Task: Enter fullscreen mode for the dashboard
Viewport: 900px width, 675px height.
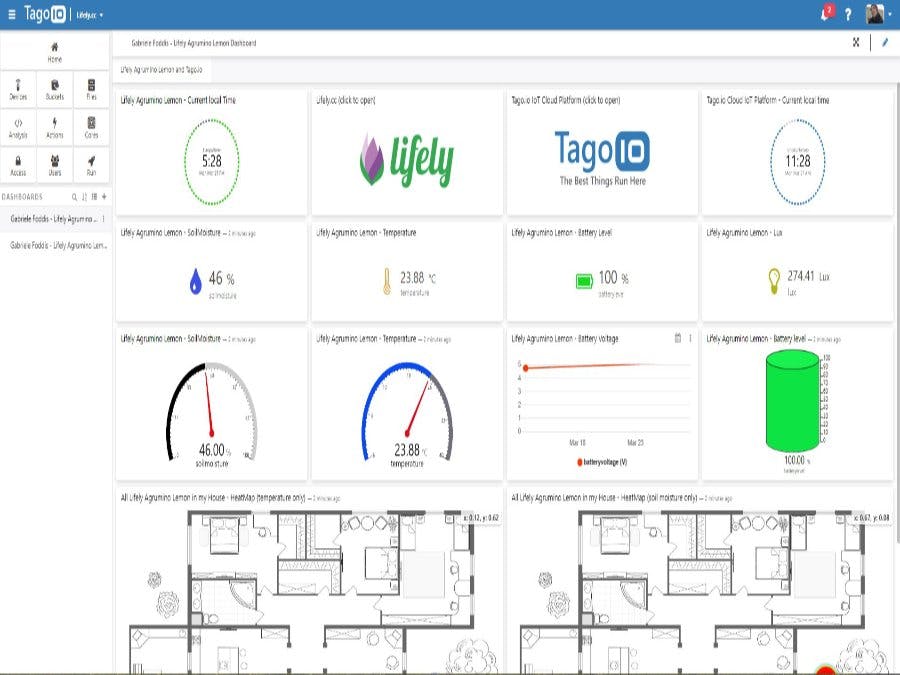Action: coord(856,42)
